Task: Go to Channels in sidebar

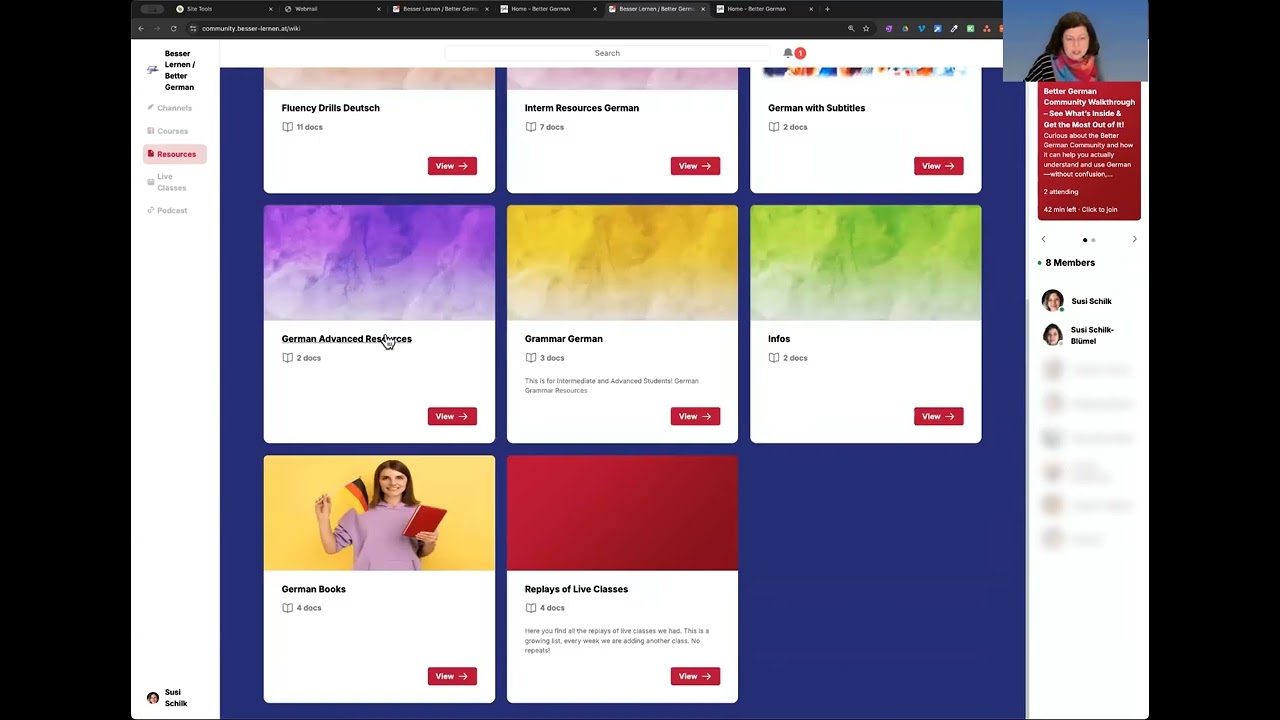Action: coord(174,108)
